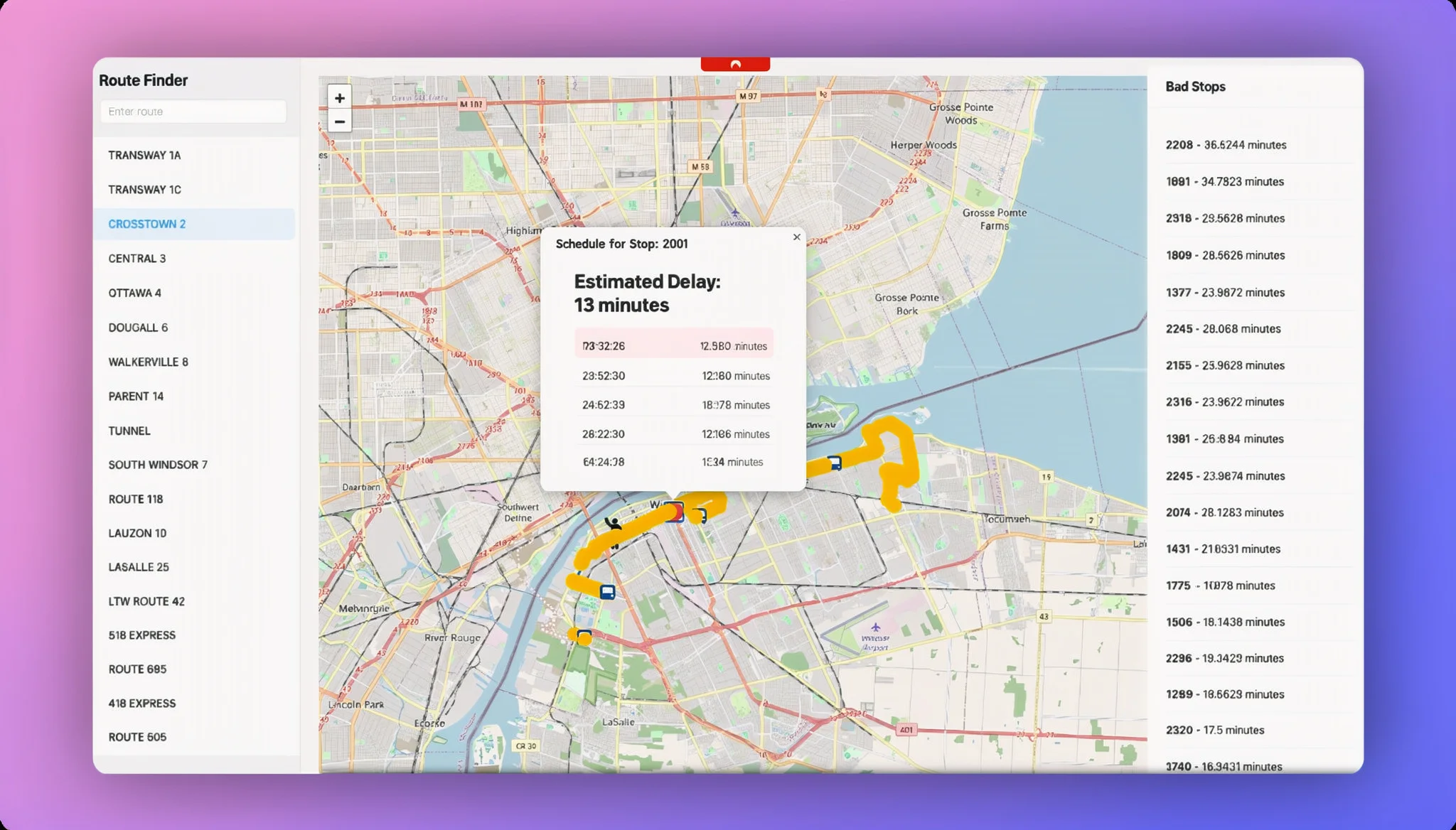The width and height of the screenshot is (1456, 830).
Task: Zoom out on the map
Action: click(340, 122)
